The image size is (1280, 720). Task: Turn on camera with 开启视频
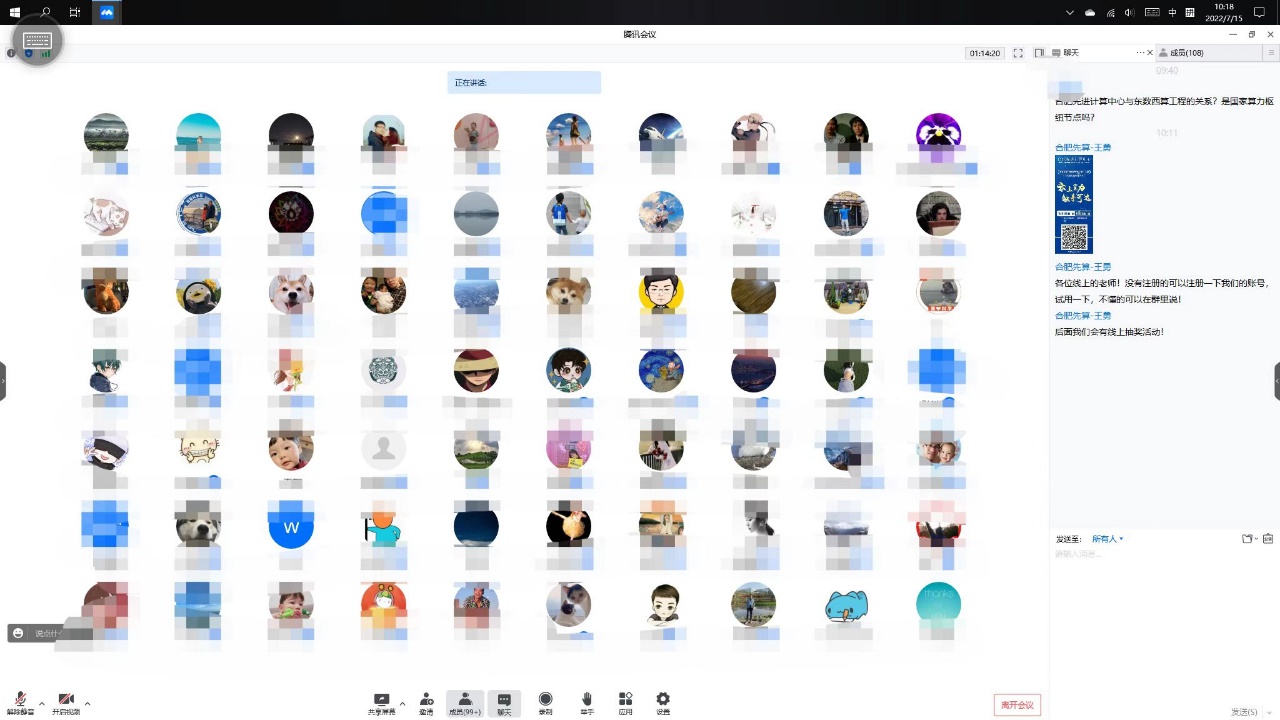(x=66, y=701)
